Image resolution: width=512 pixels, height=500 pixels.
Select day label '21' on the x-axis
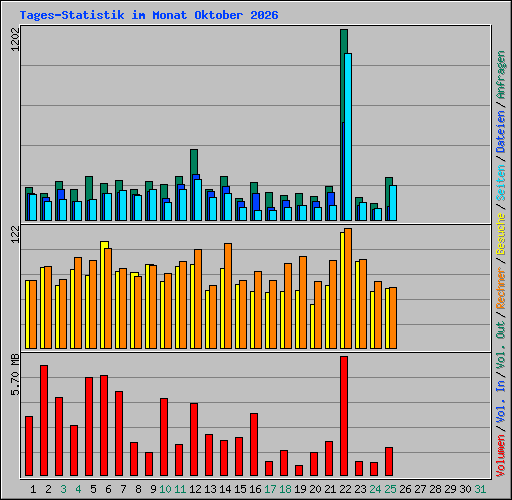[x=330, y=489]
